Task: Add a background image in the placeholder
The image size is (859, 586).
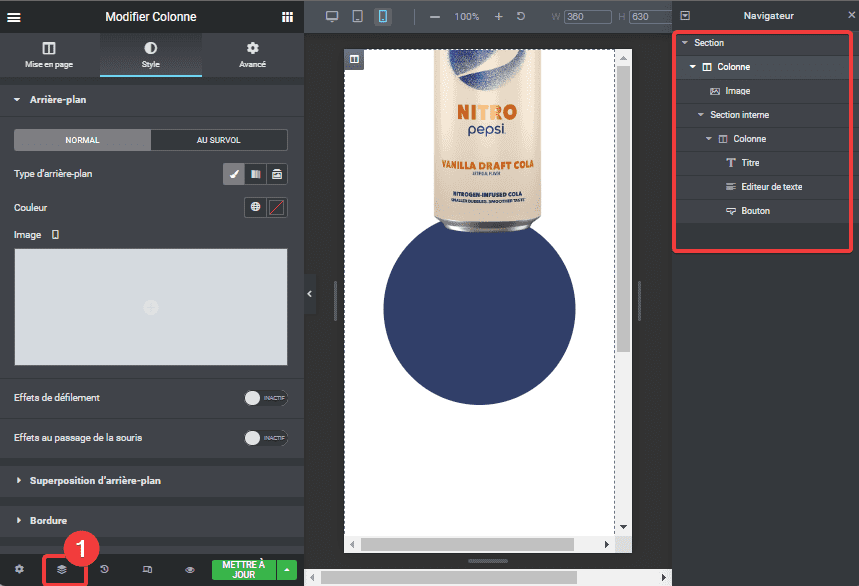Action: coord(151,307)
